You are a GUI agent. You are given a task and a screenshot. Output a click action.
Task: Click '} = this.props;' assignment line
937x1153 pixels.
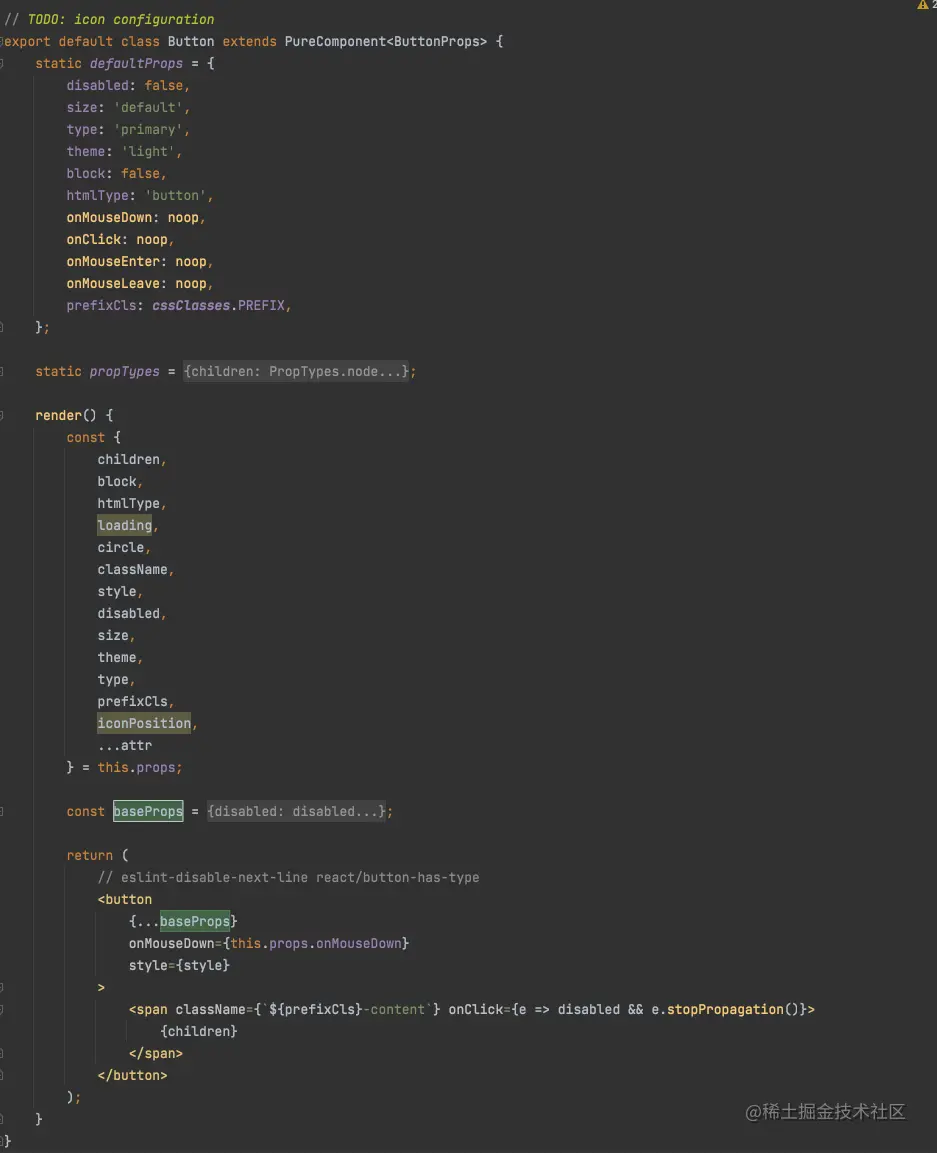[x=124, y=767]
